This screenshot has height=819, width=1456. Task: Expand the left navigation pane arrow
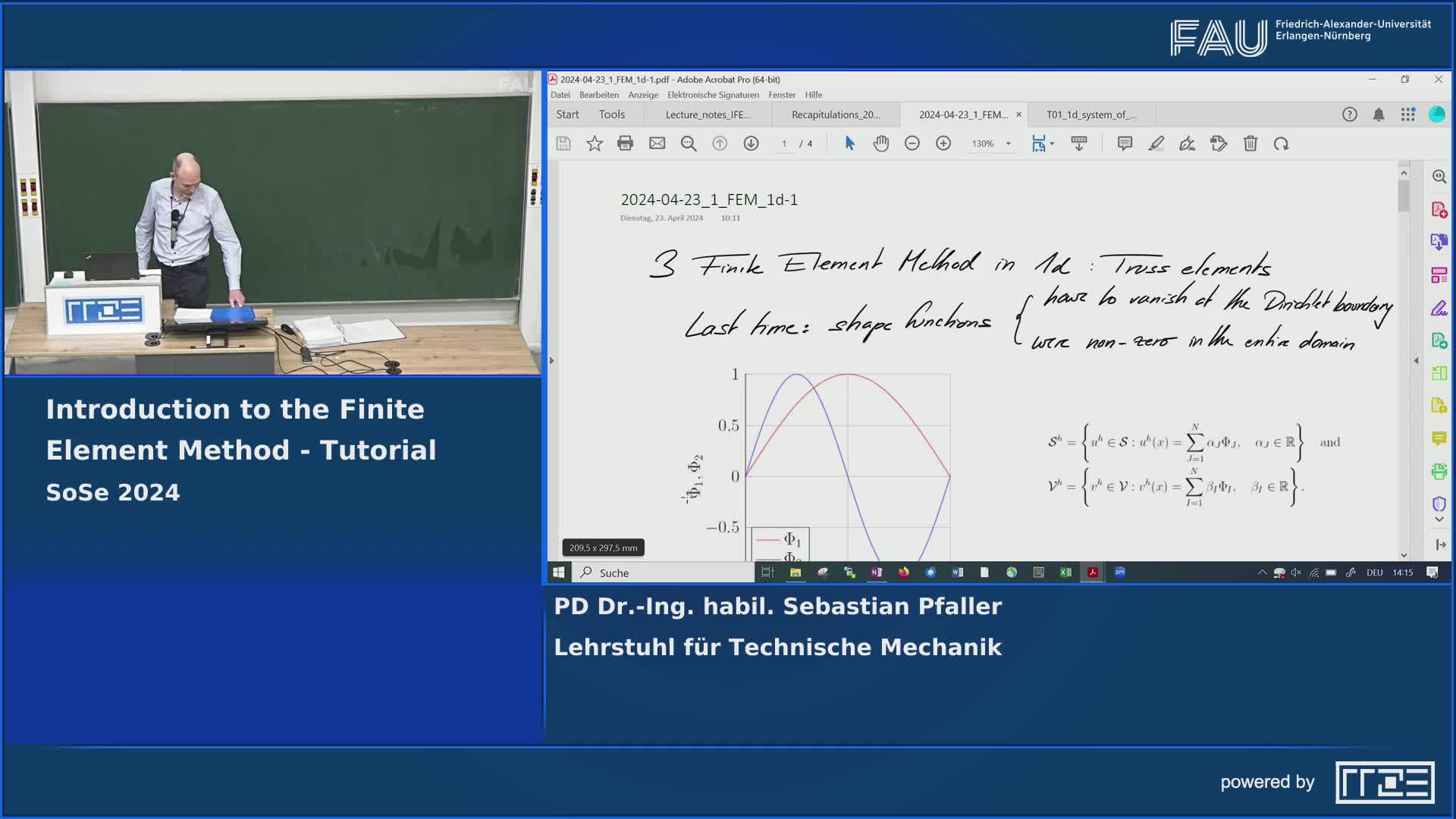552,360
